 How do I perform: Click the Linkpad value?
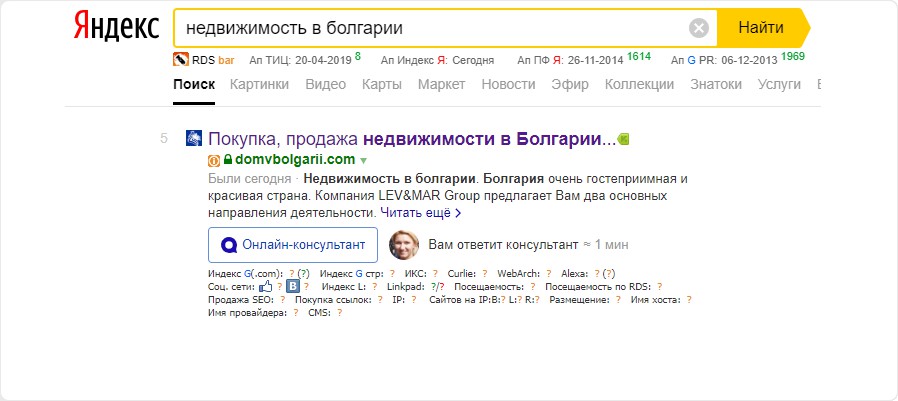[x=439, y=286]
